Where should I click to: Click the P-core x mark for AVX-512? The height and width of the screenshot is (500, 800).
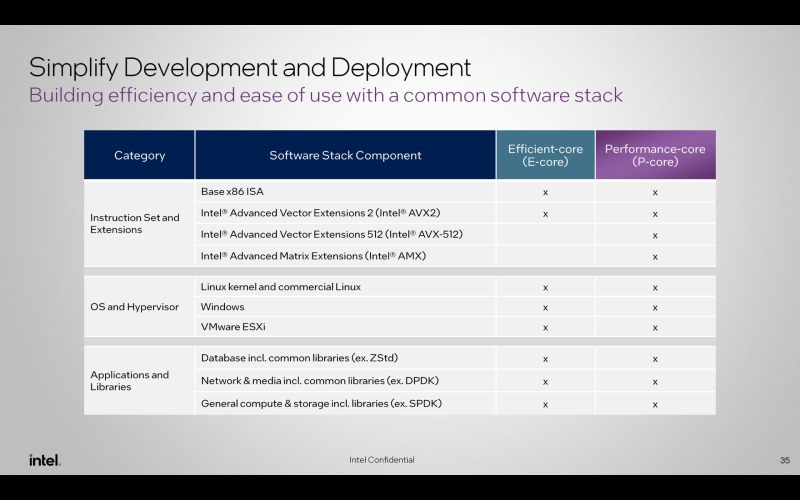click(655, 235)
